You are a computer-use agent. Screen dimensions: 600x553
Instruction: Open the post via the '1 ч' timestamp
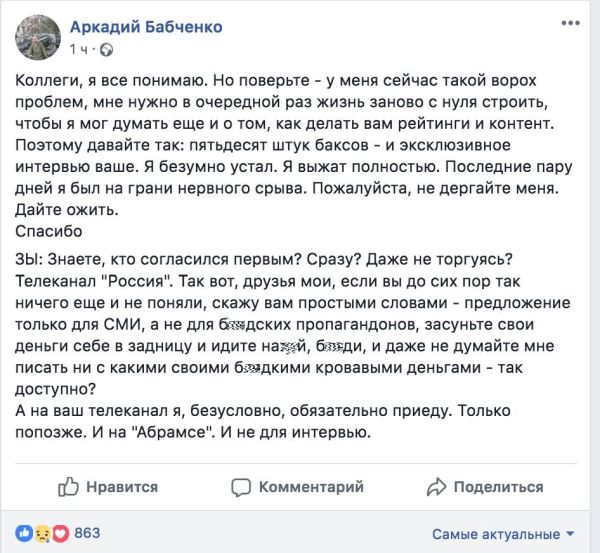[x=80, y=48]
